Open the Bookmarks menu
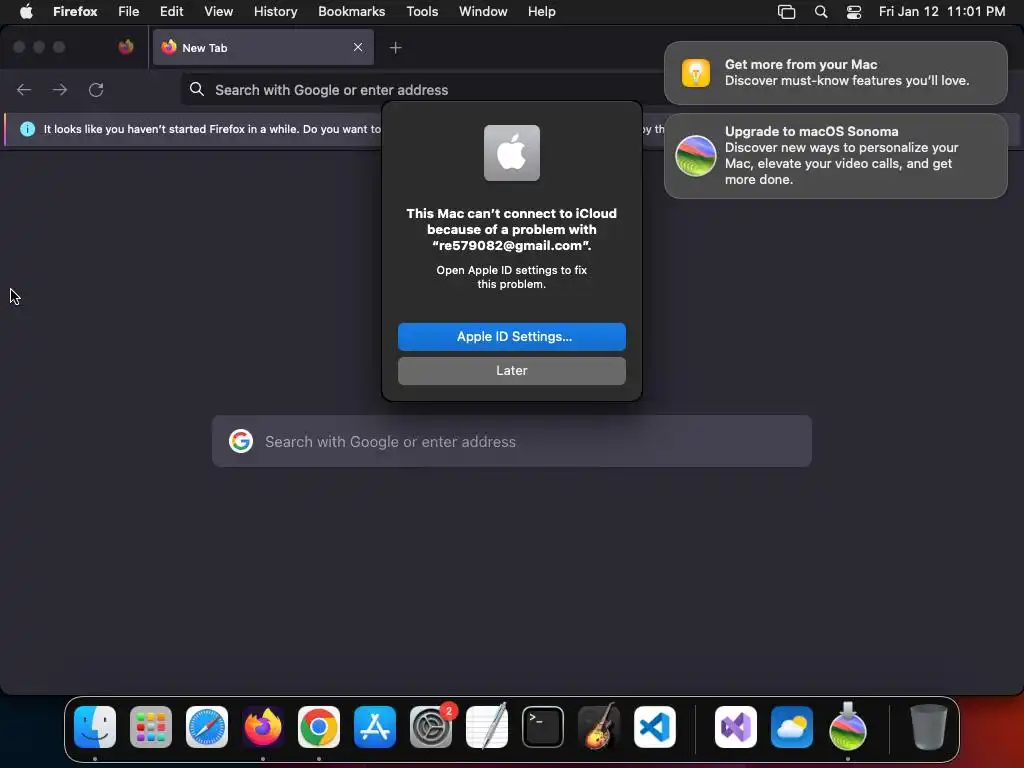 pos(351,11)
